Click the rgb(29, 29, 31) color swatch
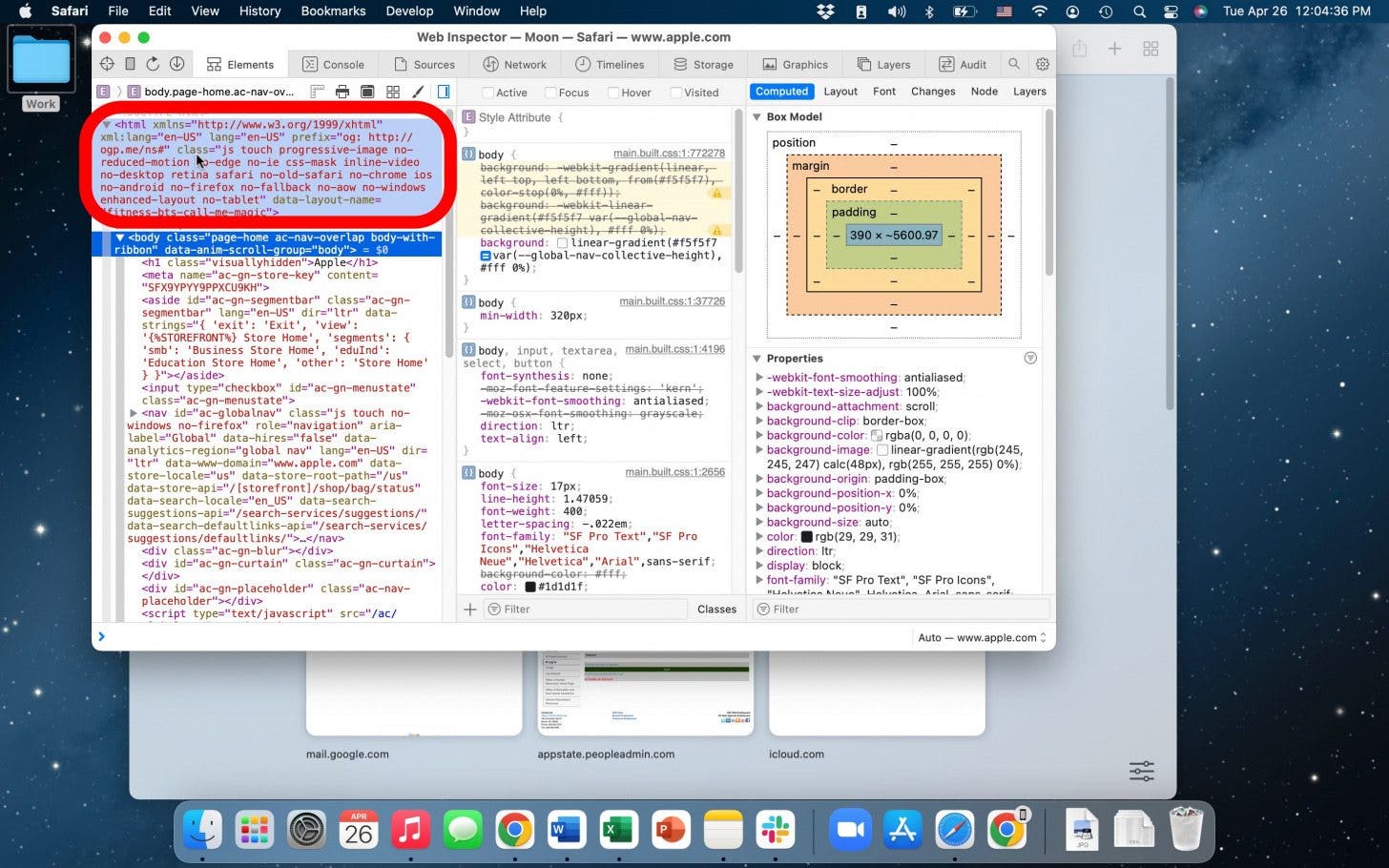Image resolution: width=1389 pixels, height=868 pixels. pos(806,537)
